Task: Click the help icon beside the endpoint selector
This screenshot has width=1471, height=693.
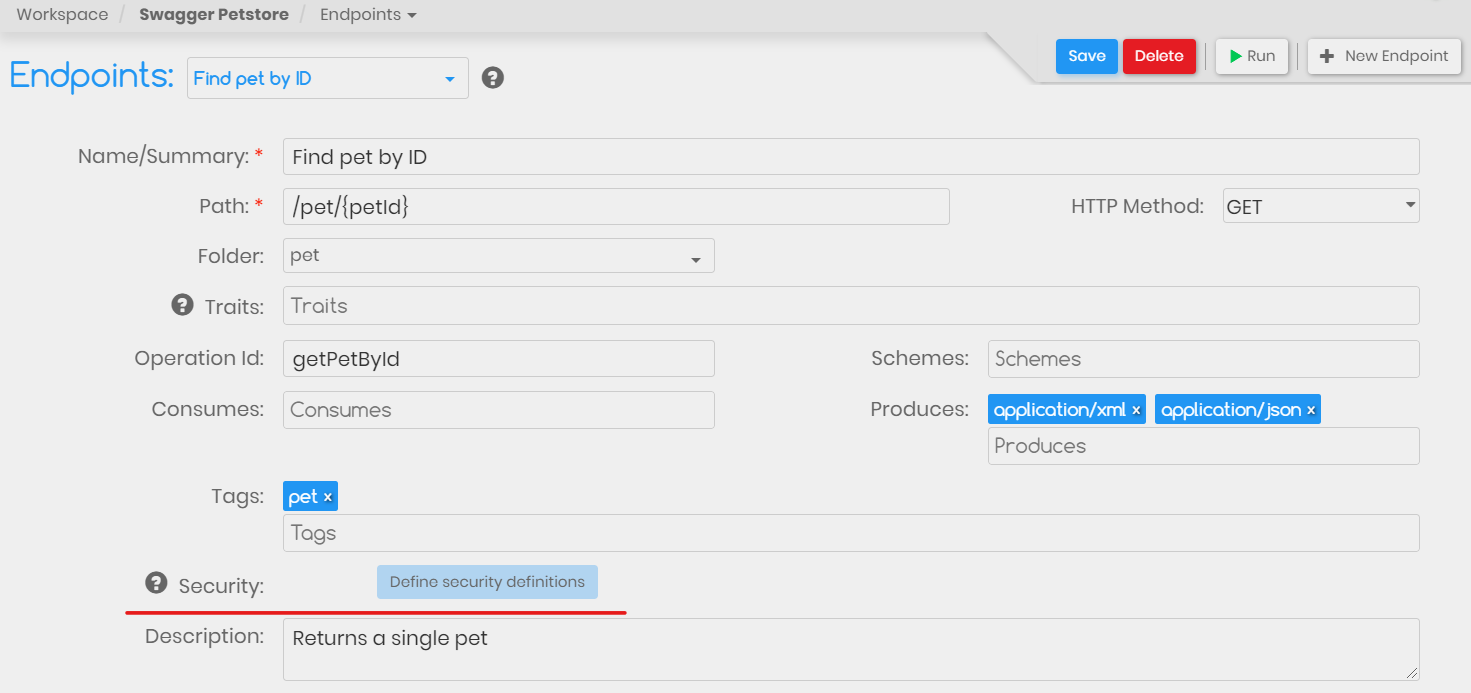Action: point(492,78)
